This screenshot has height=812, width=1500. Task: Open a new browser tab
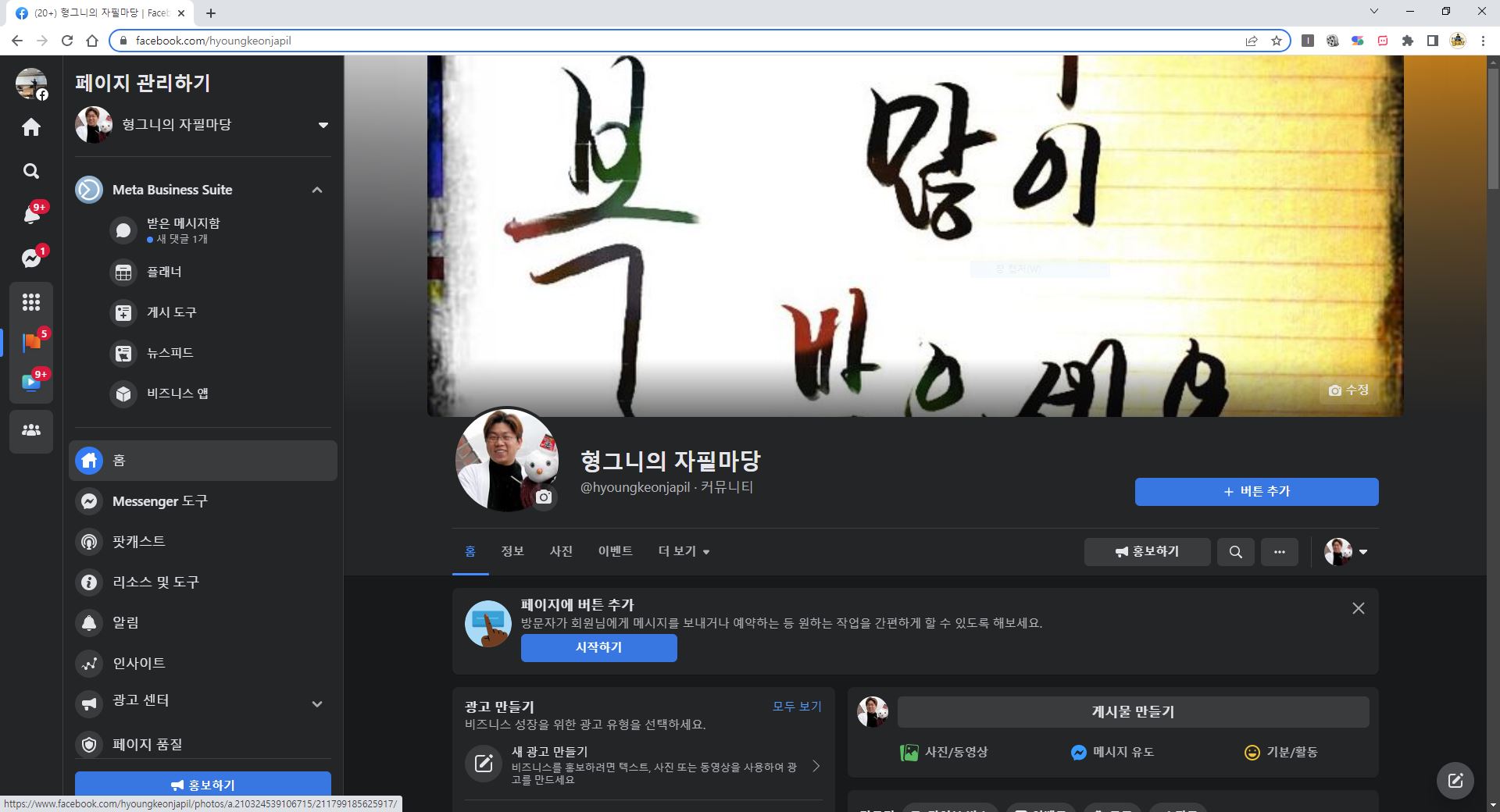coord(211,12)
